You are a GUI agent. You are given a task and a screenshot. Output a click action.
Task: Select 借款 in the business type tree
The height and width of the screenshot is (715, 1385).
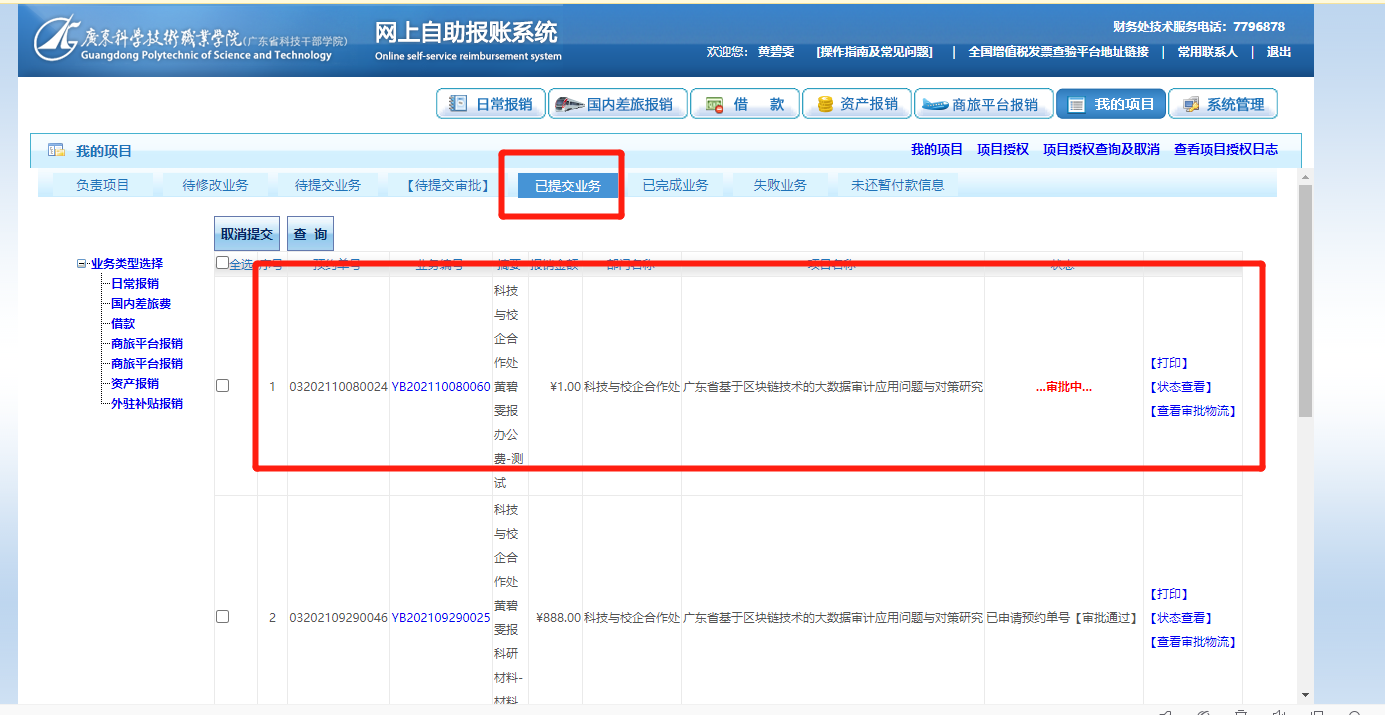123,324
